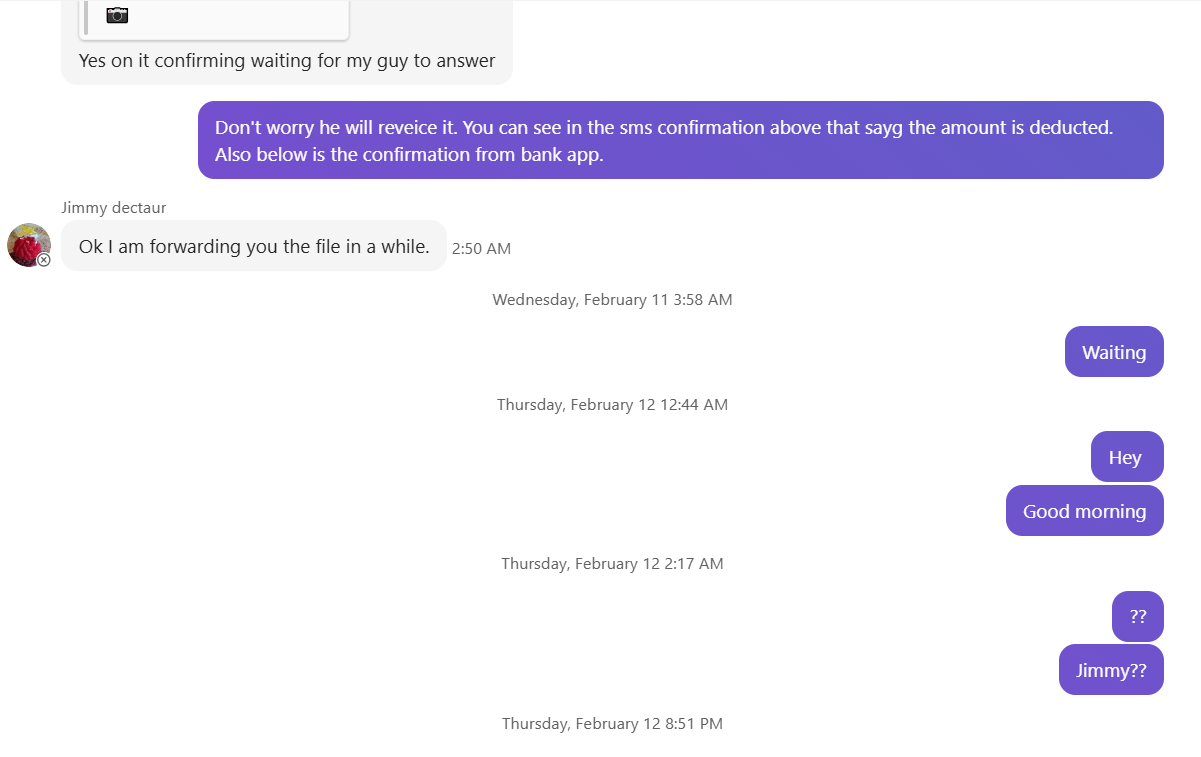
Task: Click Jimmy dectaur's profile avatar
Action: pyautogui.click(x=29, y=245)
